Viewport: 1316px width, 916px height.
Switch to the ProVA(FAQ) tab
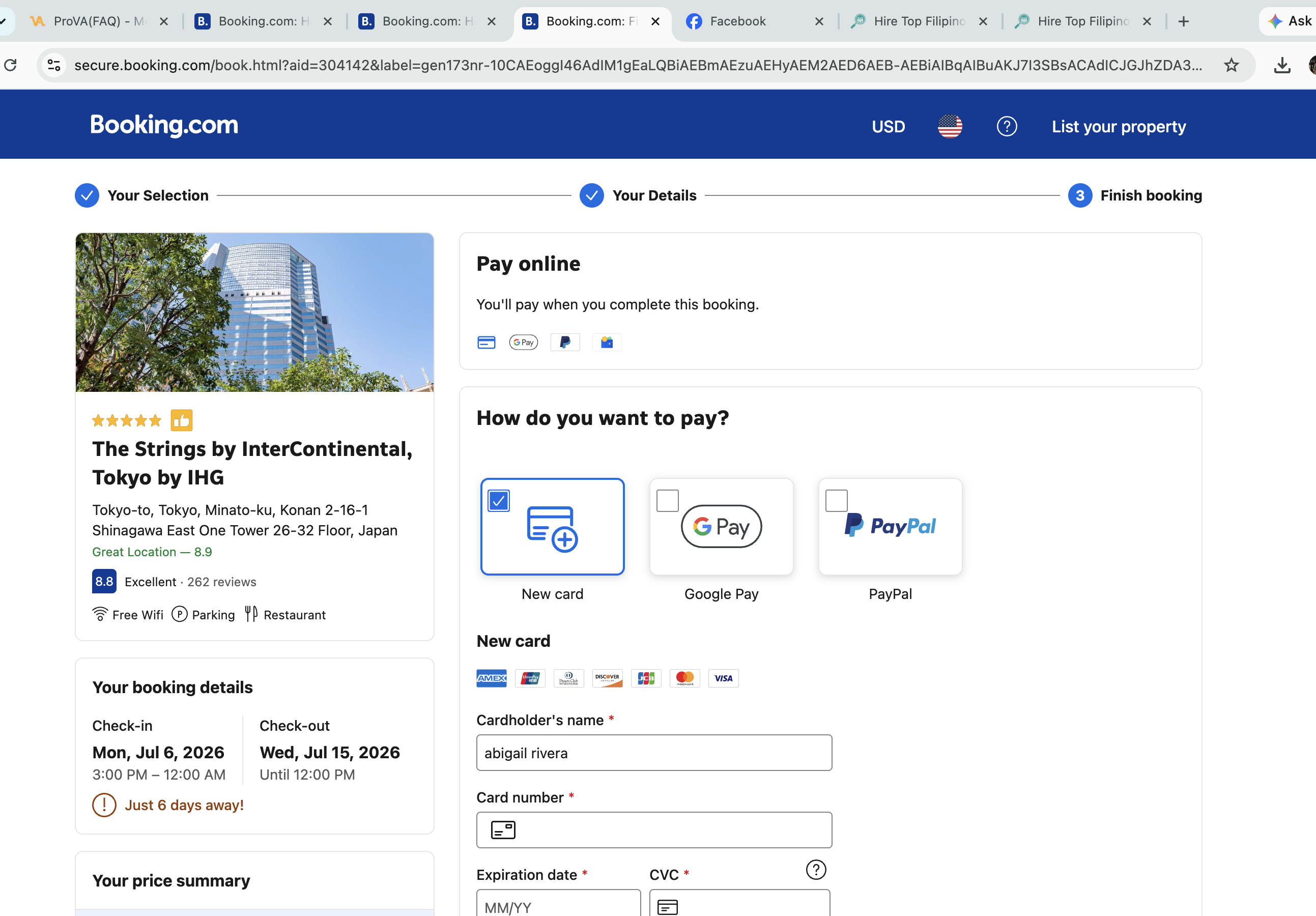(x=97, y=21)
